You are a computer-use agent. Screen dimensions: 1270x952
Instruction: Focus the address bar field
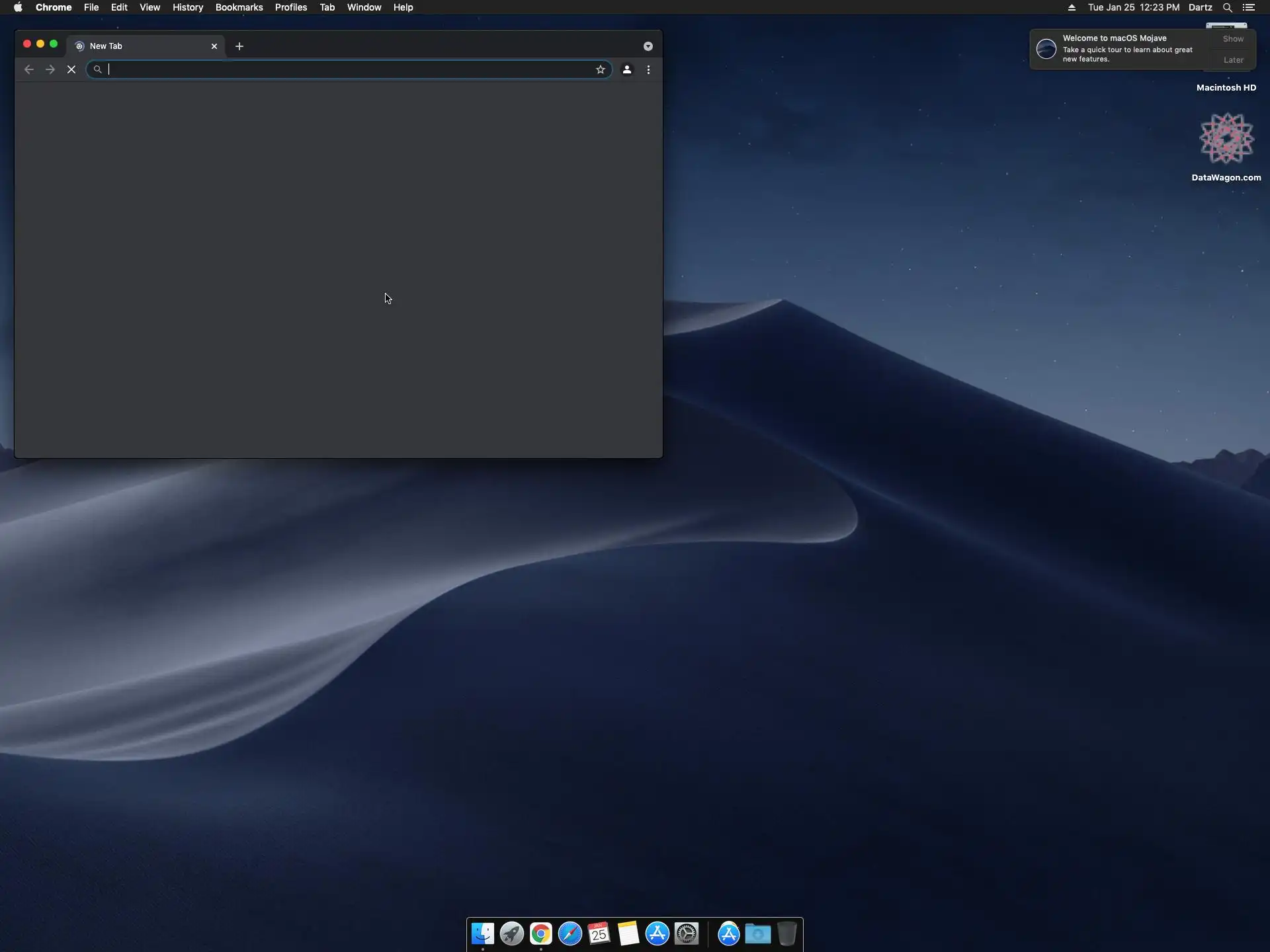344,69
